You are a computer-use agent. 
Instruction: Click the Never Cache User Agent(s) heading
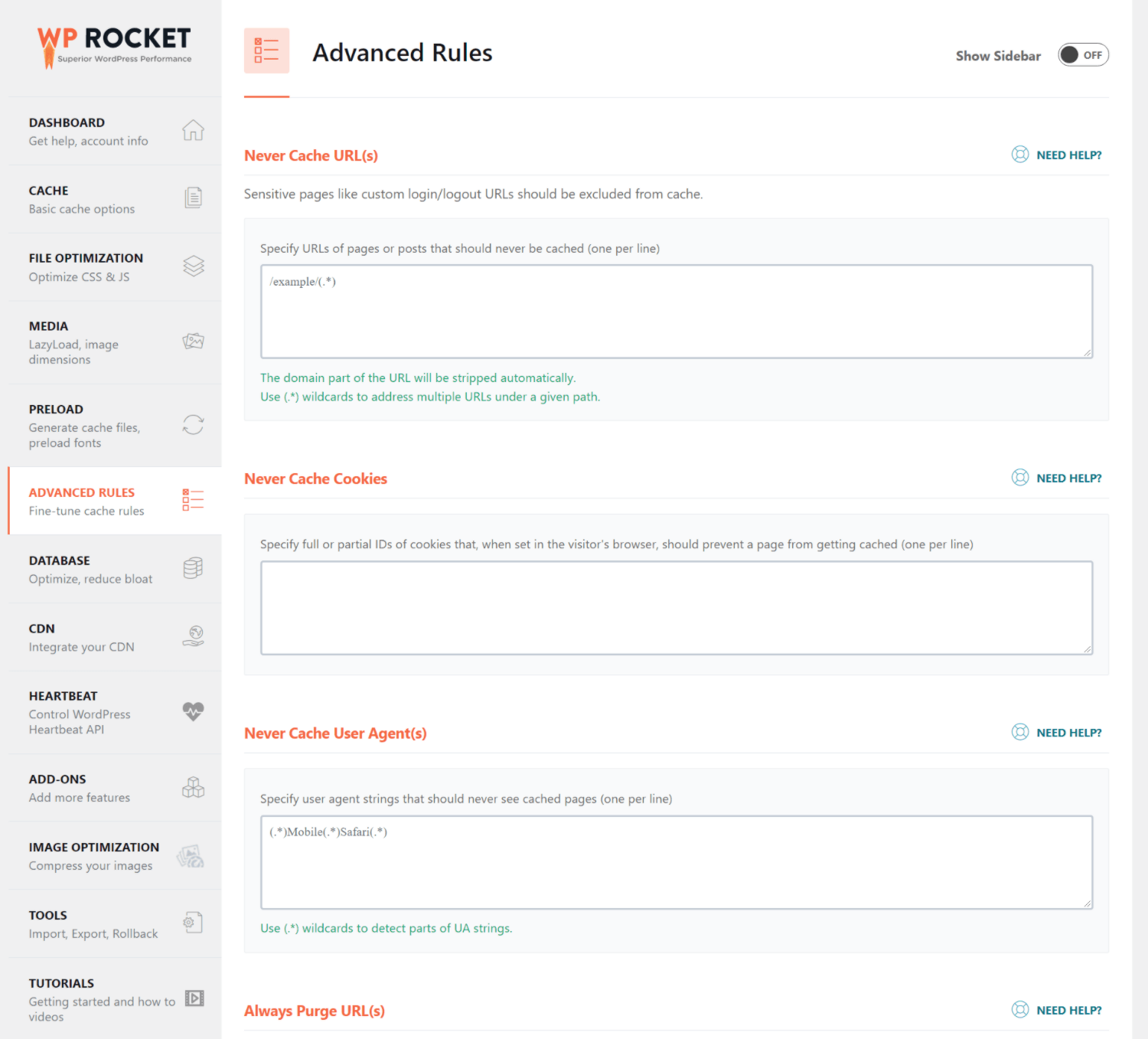335,734
